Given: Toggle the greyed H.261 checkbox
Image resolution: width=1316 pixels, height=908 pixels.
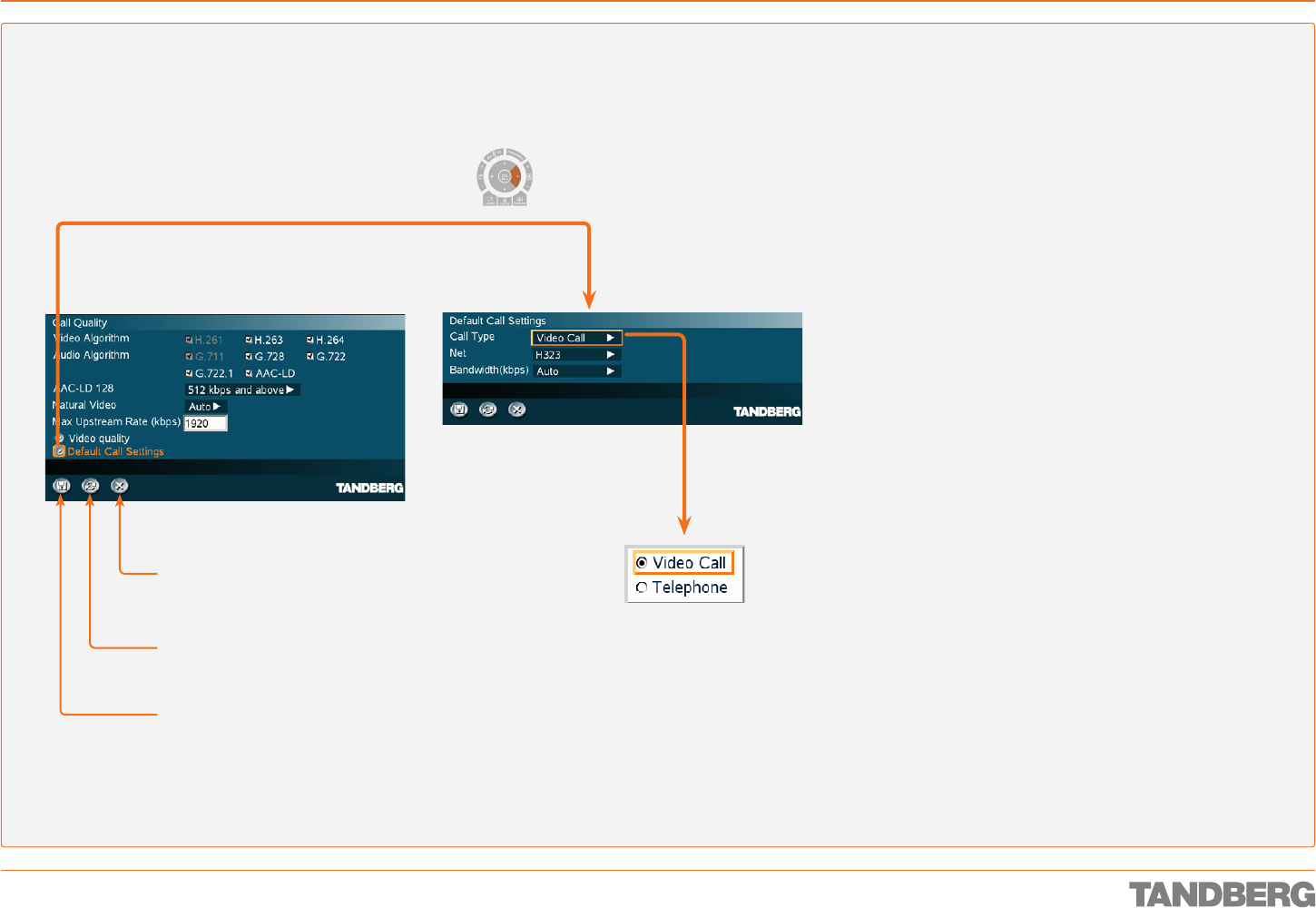Looking at the screenshot, I should click(189, 340).
